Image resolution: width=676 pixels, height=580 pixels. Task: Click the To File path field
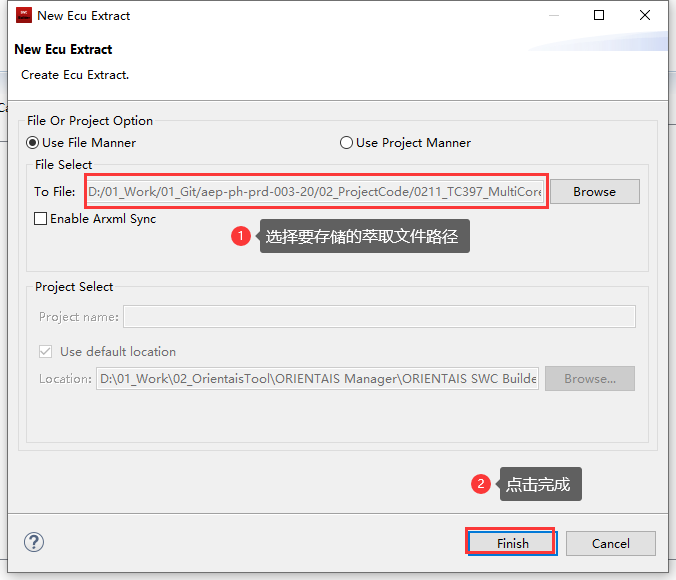point(315,191)
